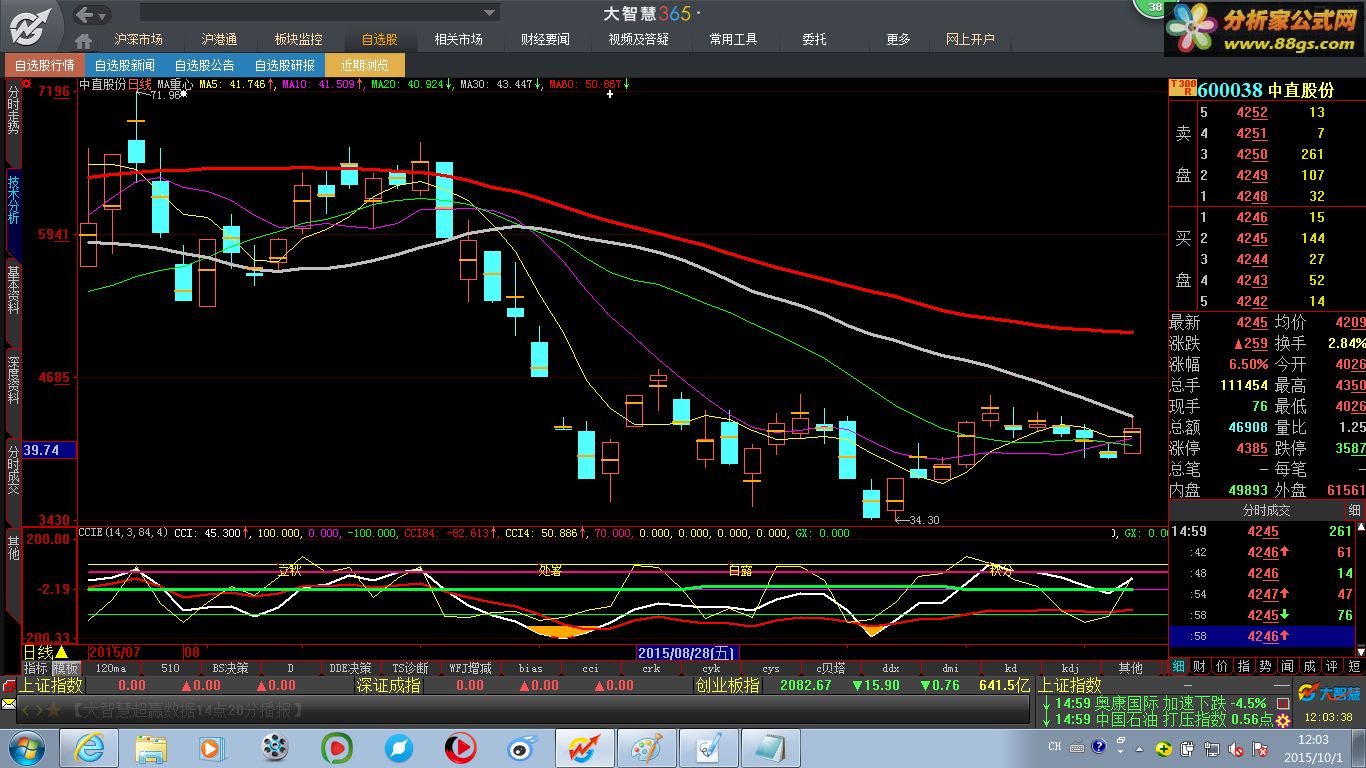Open the 沪深市场 menu
1366x768 pixels.
pyautogui.click(x=138, y=39)
